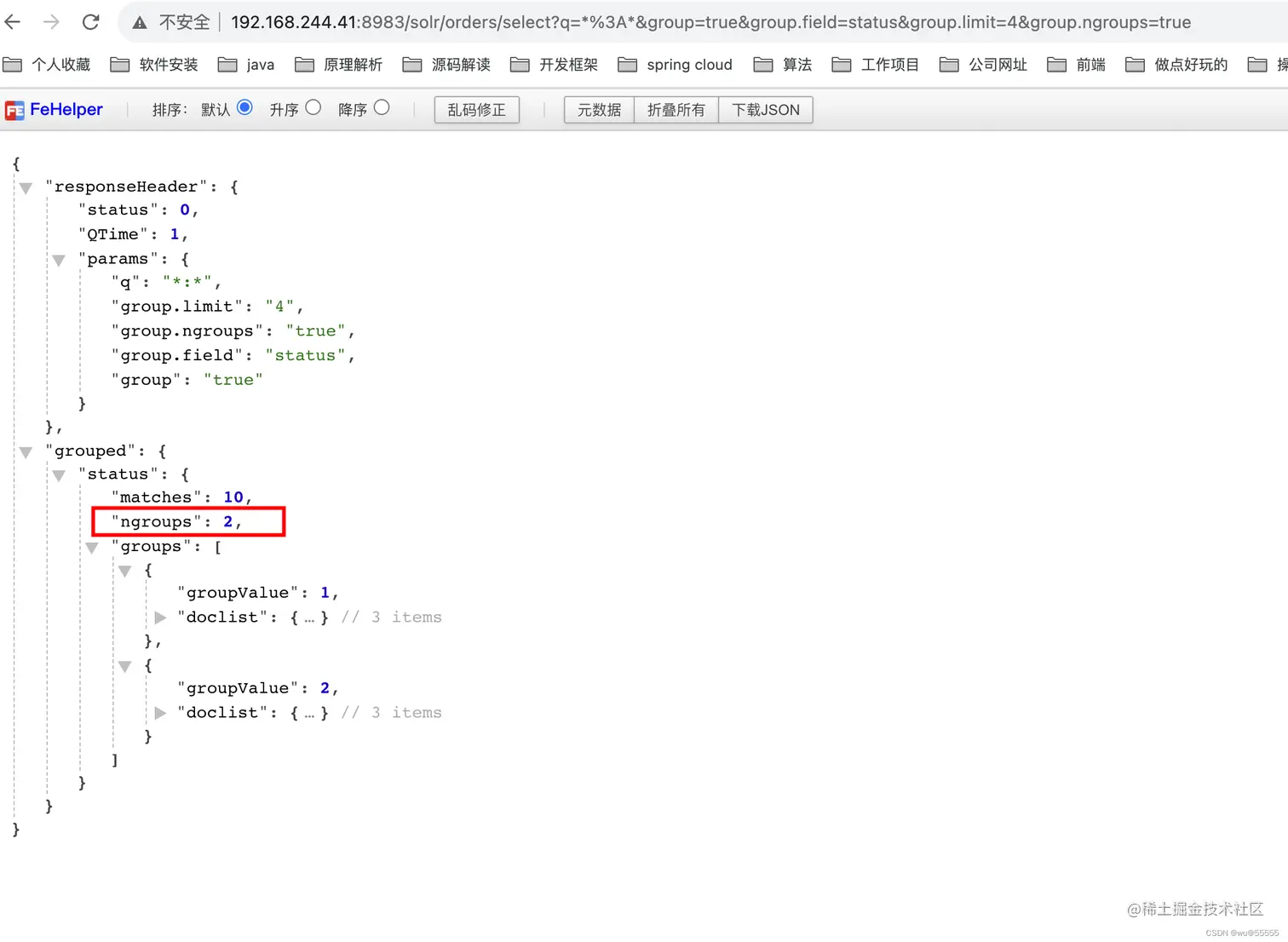
Task: Select the 默认 sort radio button
Action: 244,107
